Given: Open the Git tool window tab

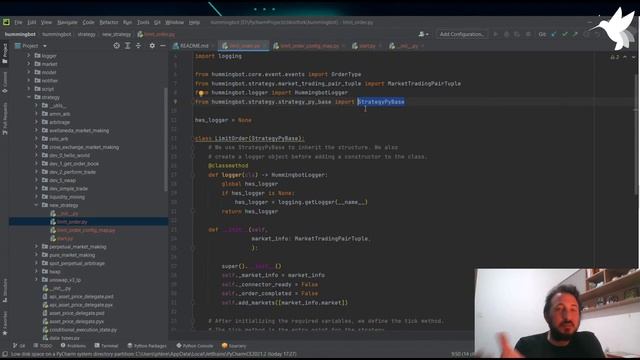Looking at the screenshot, I should pyautogui.click(x=19, y=346).
